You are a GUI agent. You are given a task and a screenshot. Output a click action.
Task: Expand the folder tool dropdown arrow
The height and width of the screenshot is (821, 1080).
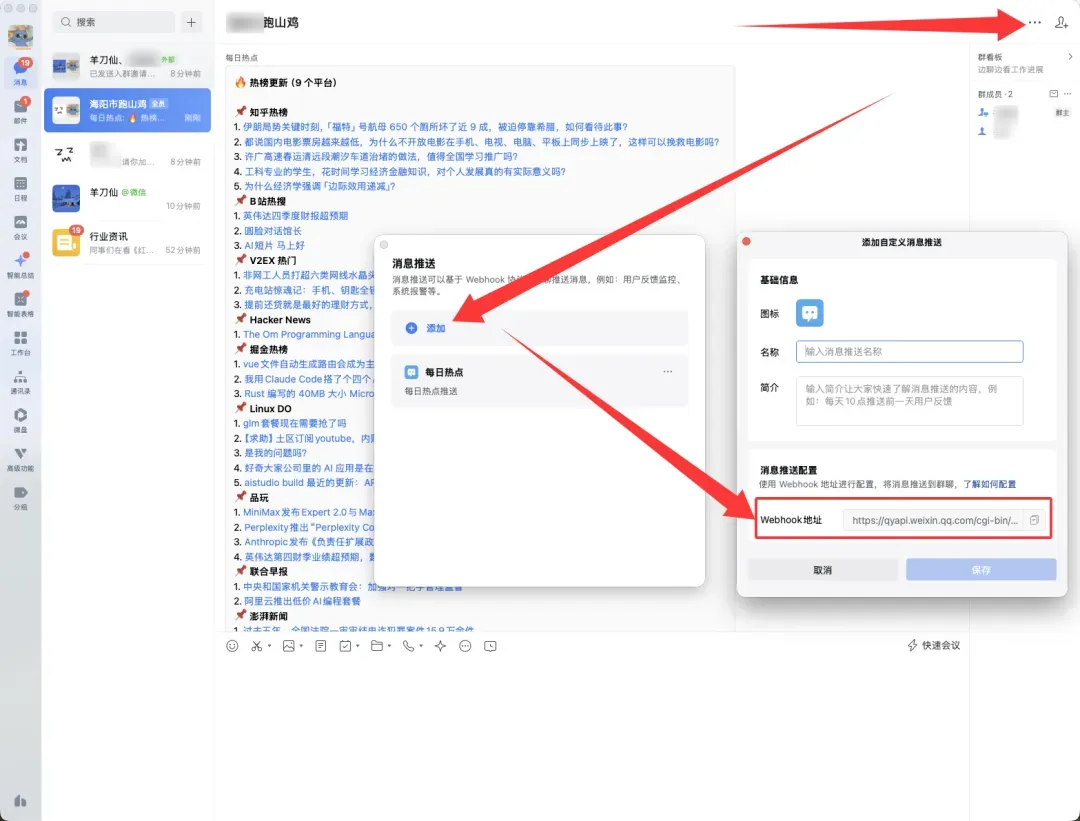click(389, 646)
